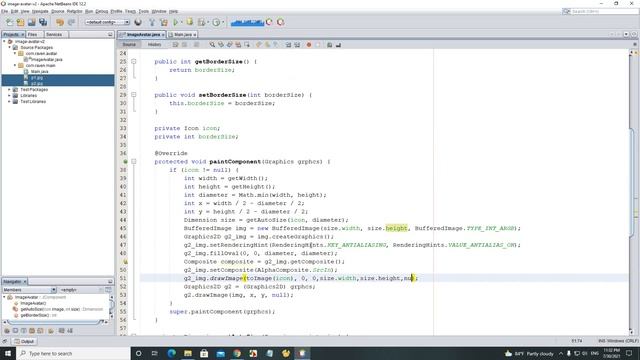The width and height of the screenshot is (640, 360).
Task: Open the Tools menu
Action: [x=144, y=11]
